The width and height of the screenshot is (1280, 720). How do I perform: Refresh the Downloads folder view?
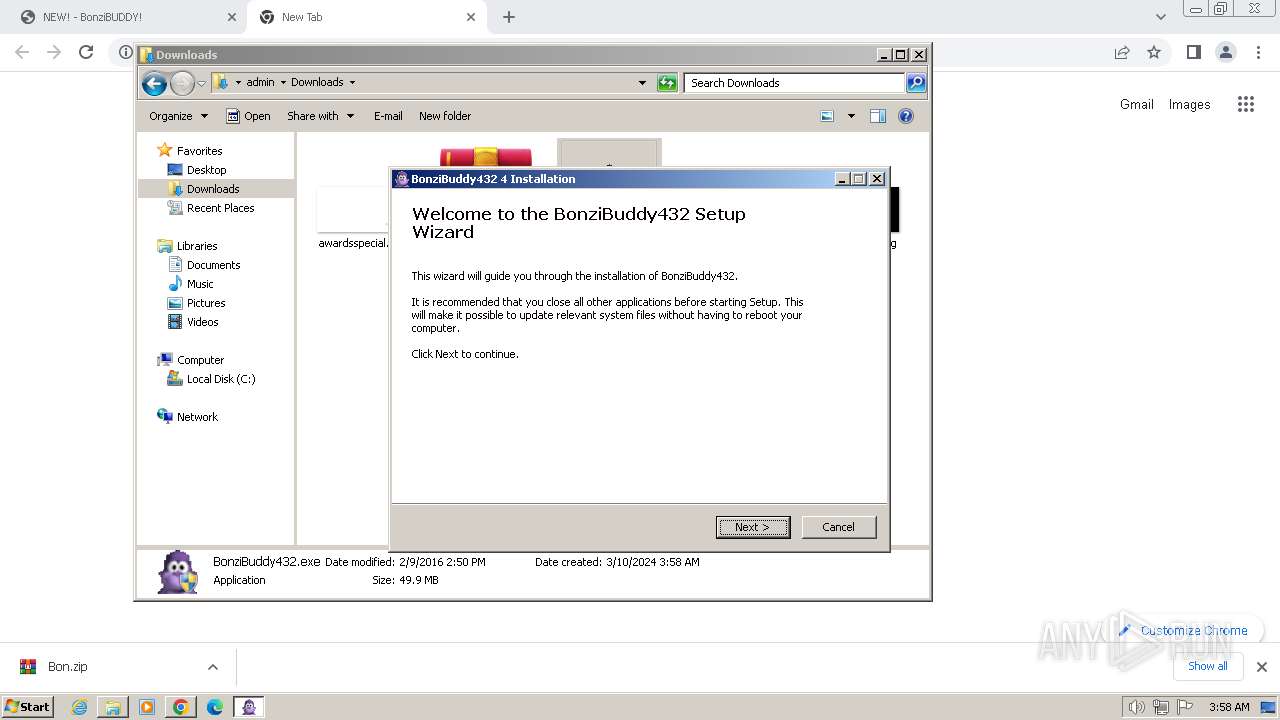(x=667, y=83)
